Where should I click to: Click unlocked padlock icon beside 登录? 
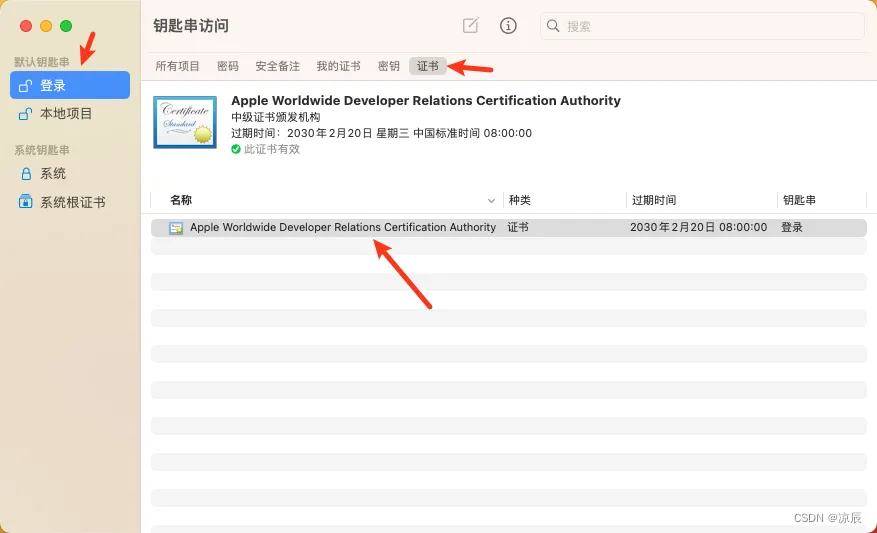pos(25,86)
